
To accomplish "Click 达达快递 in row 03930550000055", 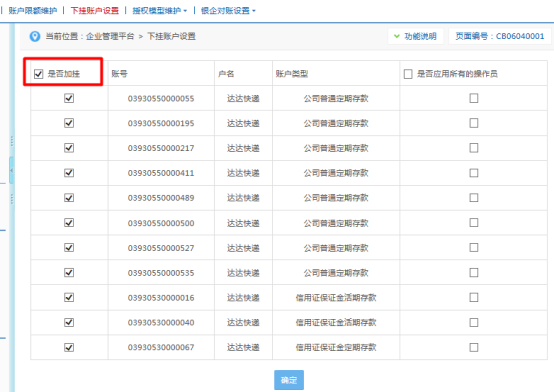I will pos(243,98).
